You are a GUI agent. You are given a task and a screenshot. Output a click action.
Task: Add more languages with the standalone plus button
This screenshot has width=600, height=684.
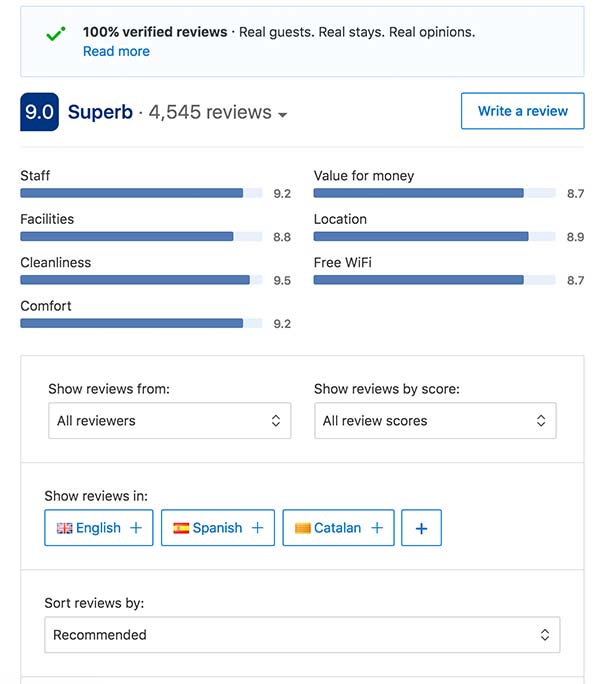click(x=421, y=528)
